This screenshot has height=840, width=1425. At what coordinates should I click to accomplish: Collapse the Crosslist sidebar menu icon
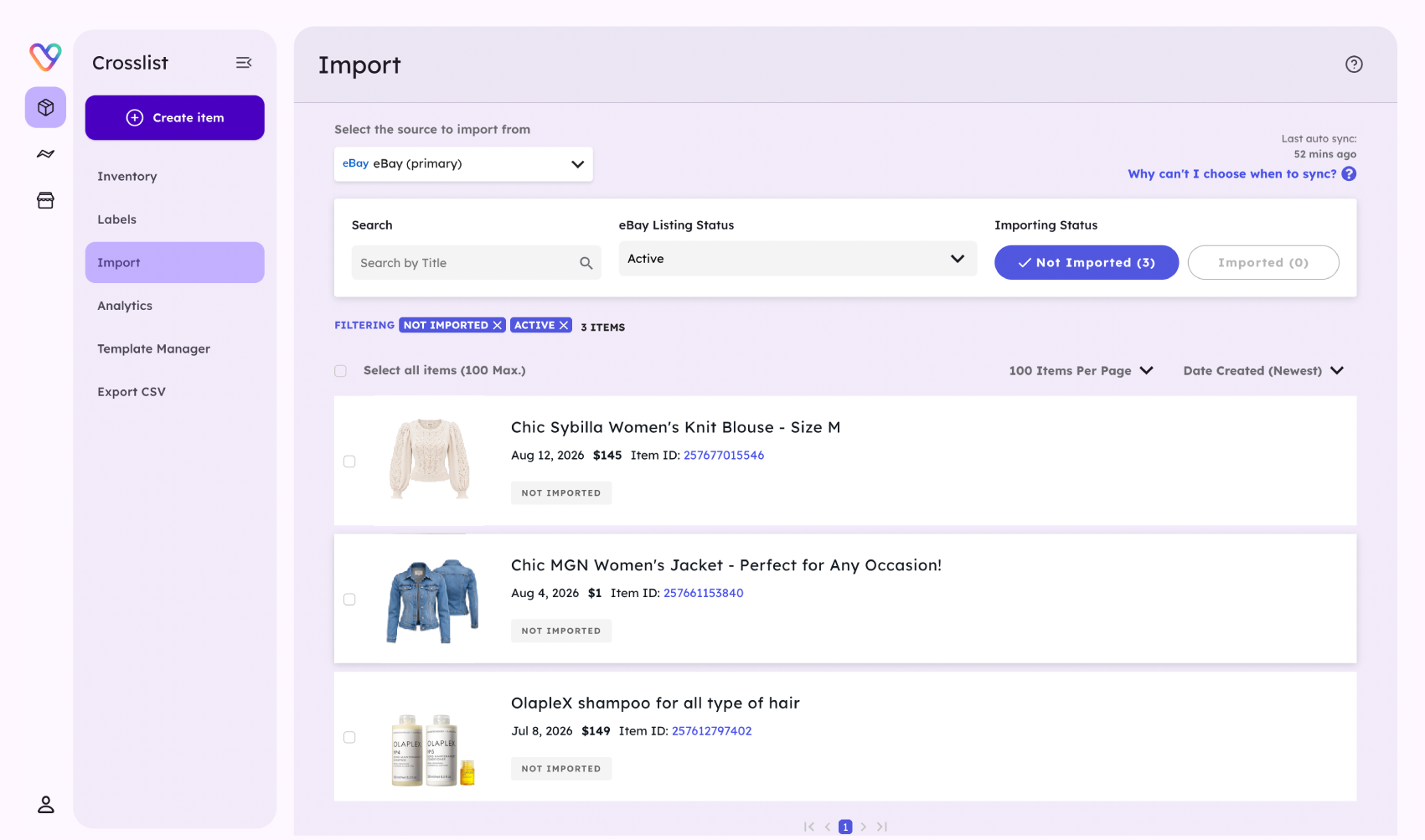pos(244,63)
